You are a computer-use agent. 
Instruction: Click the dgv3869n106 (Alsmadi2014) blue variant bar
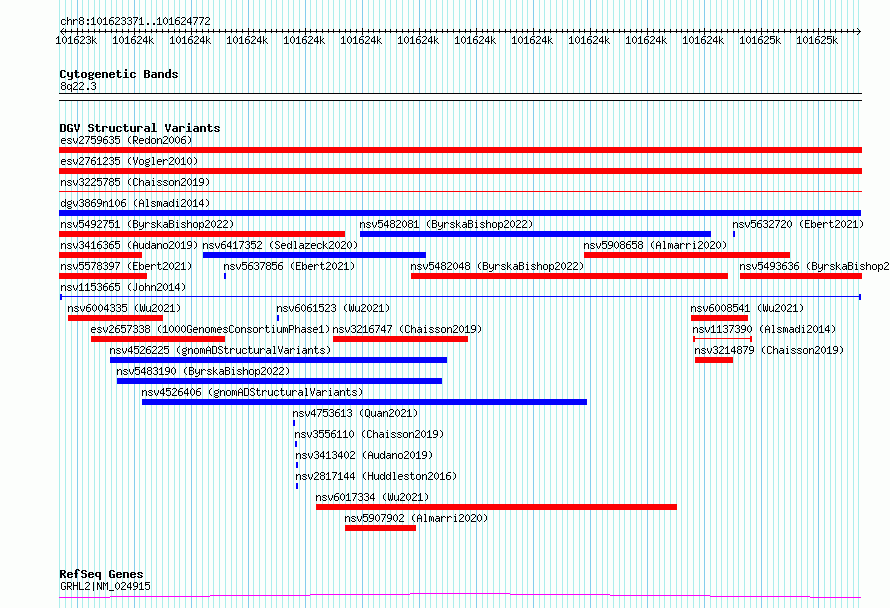[x=460, y=213]
